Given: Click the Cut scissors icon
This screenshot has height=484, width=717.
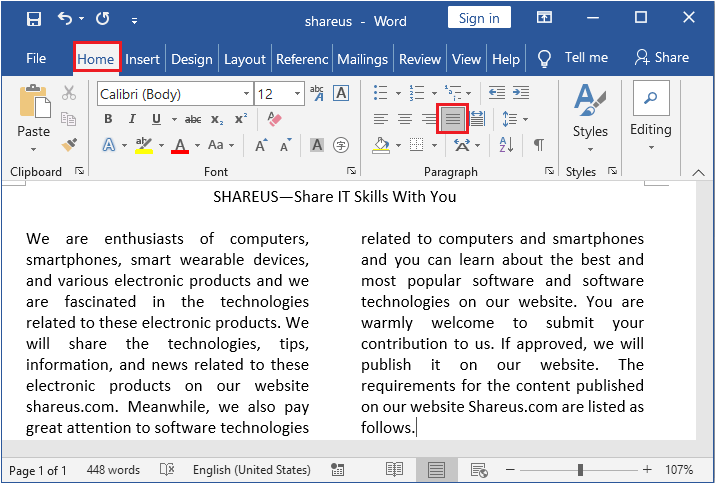Looking at the screenshot, I should [69, 93].
